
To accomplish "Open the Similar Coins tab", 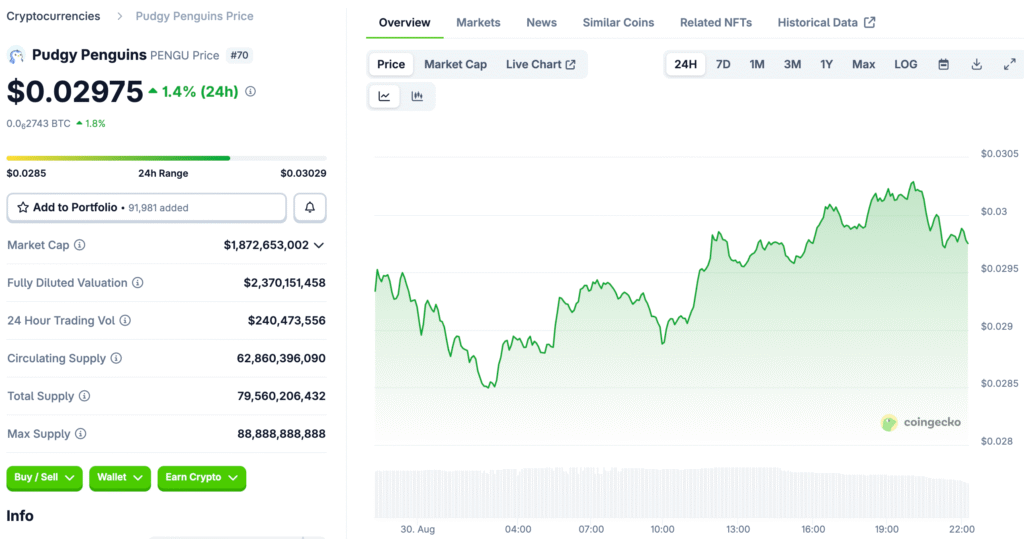I will (618, 22).
